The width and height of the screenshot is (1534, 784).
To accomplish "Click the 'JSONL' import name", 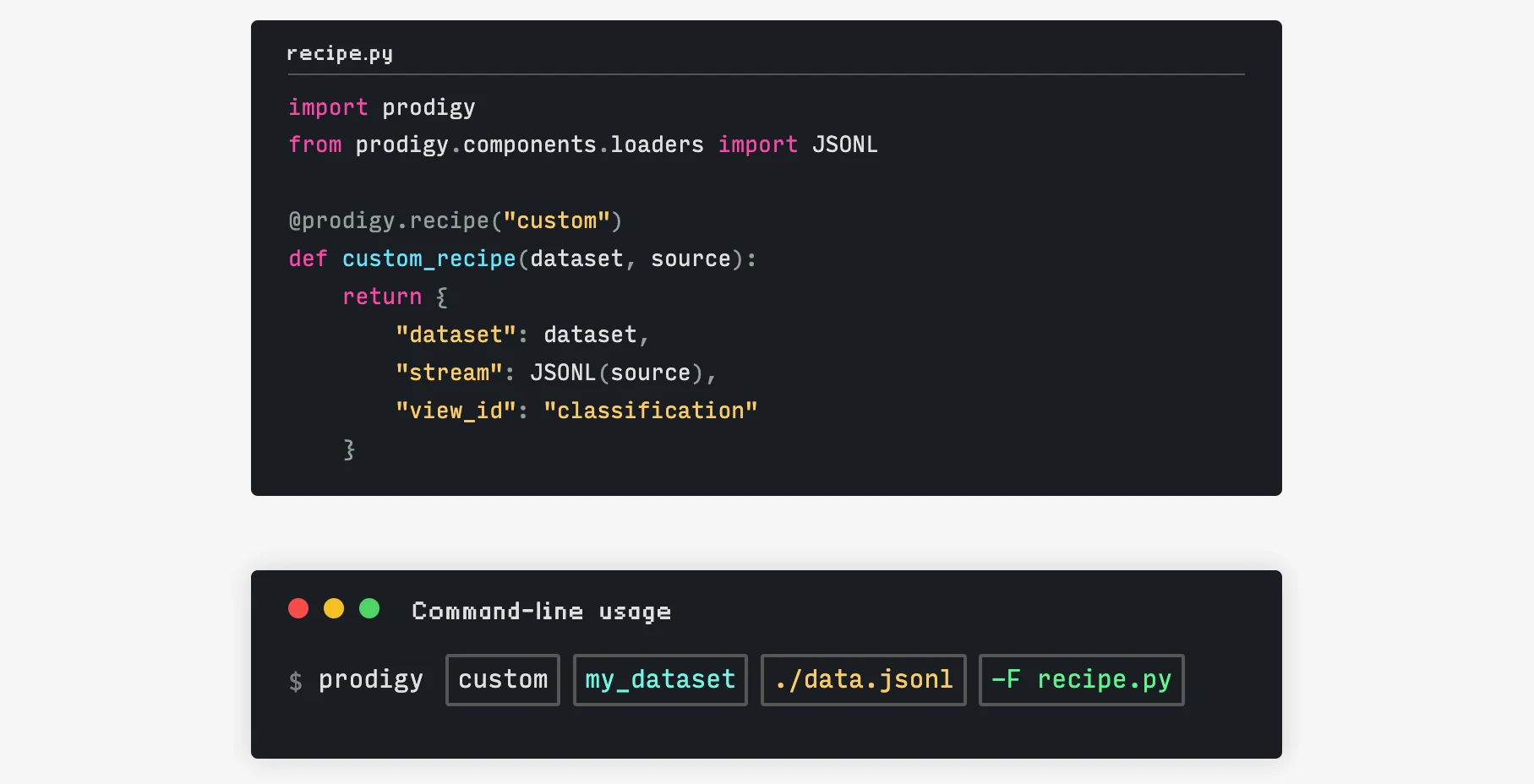I will (845, 144).
